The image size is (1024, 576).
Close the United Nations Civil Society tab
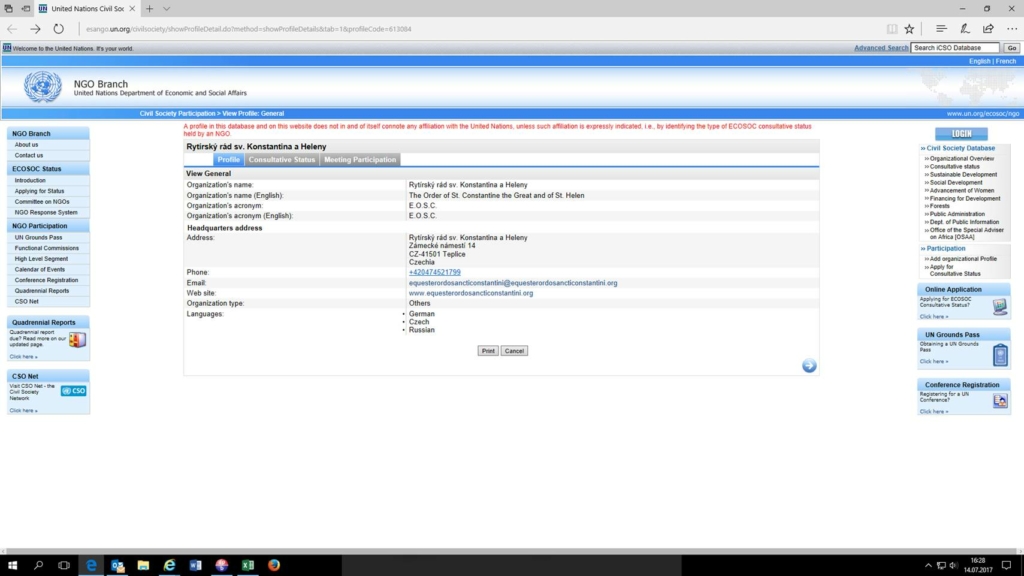coord(132,8)
